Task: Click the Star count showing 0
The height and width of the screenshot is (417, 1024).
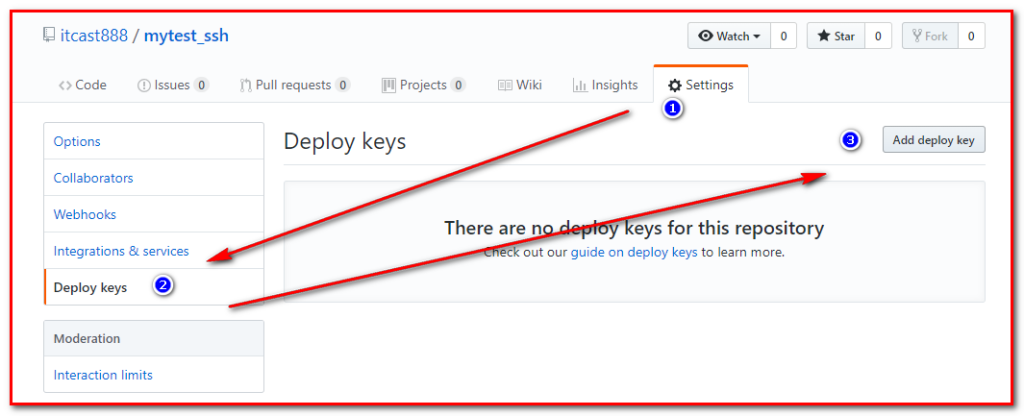Action: click(x=878, y=36)
